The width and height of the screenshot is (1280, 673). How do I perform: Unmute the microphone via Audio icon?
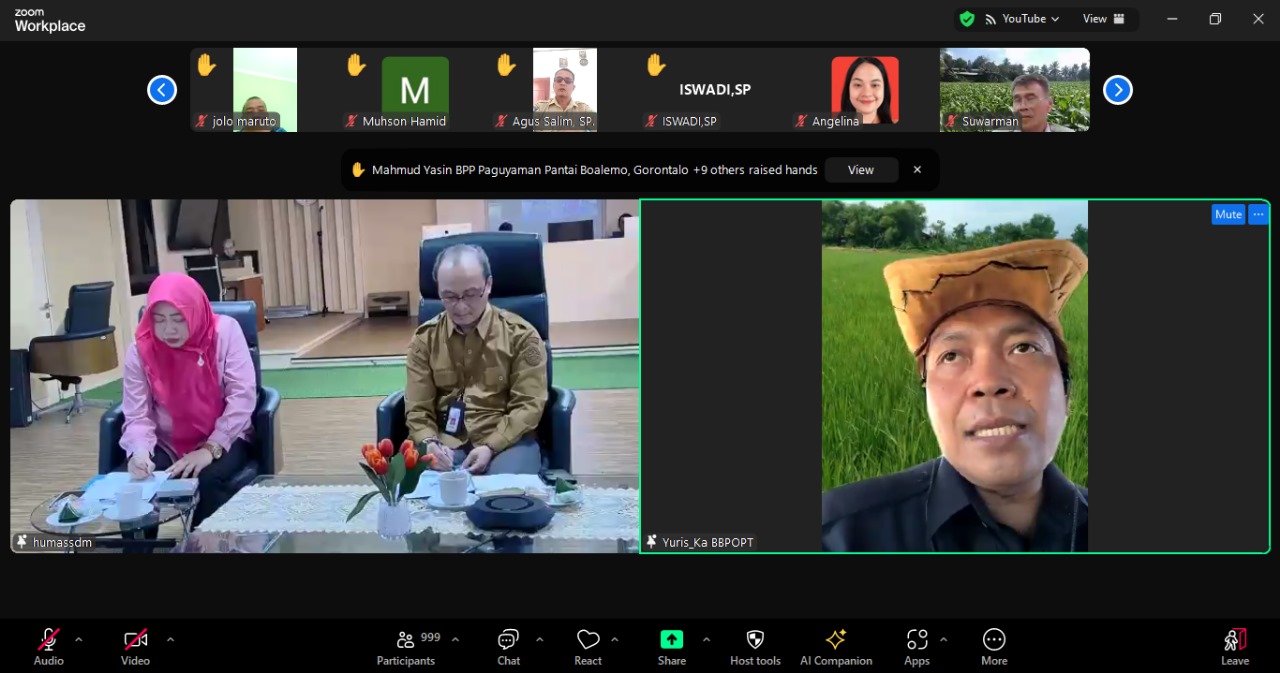48,640
